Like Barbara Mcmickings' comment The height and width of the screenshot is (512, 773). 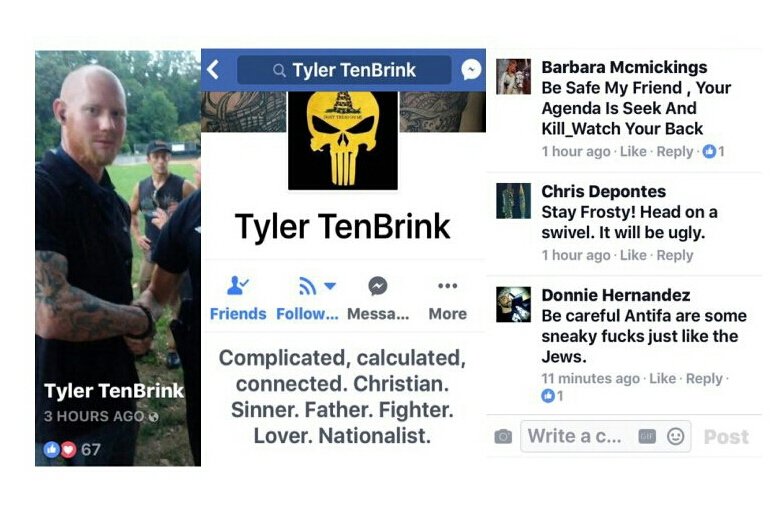click(x=633, y=152)
